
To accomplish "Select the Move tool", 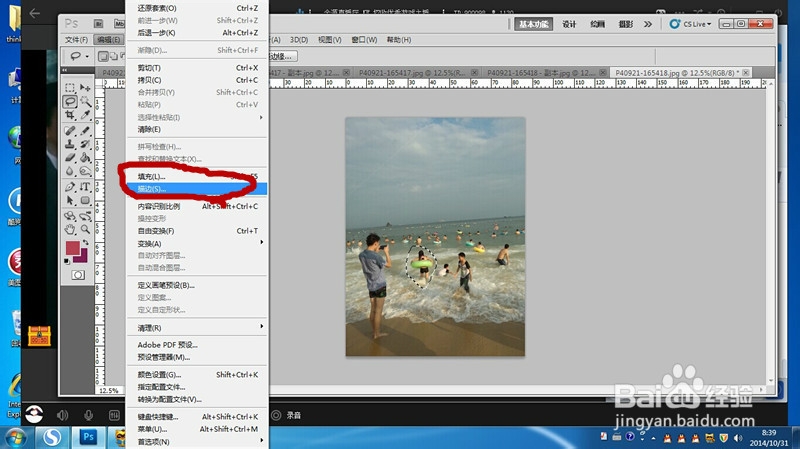I will (85, 88).
